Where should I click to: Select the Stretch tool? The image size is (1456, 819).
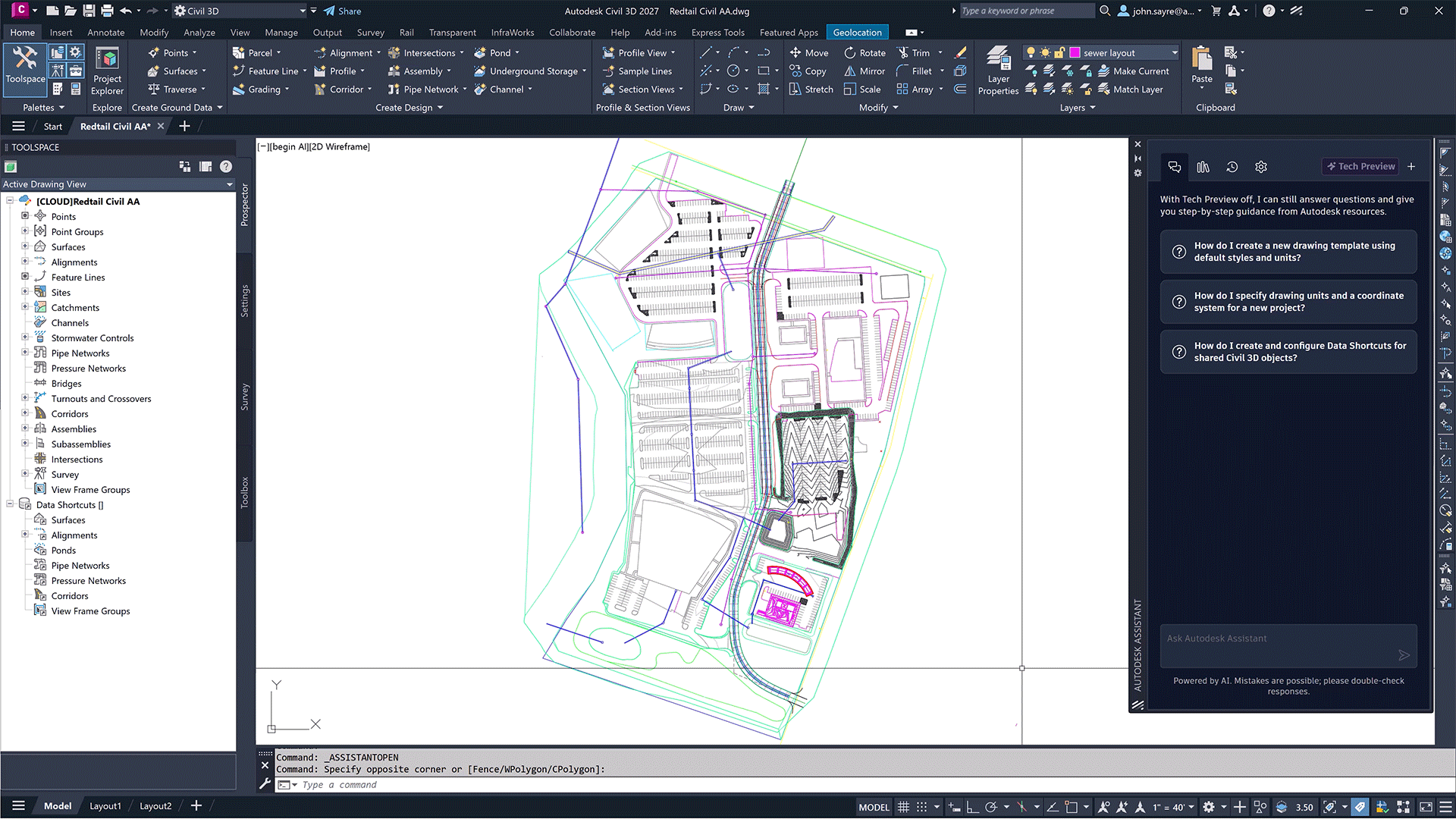coord(811,89)
